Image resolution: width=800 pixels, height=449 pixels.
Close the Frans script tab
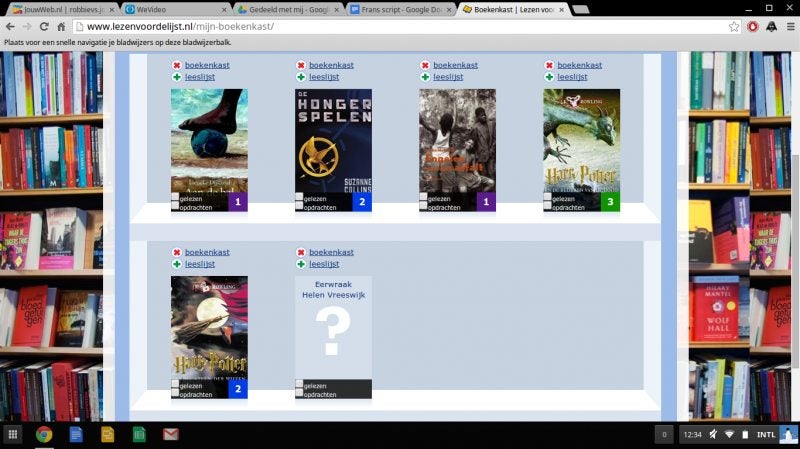tap(449, 10)
